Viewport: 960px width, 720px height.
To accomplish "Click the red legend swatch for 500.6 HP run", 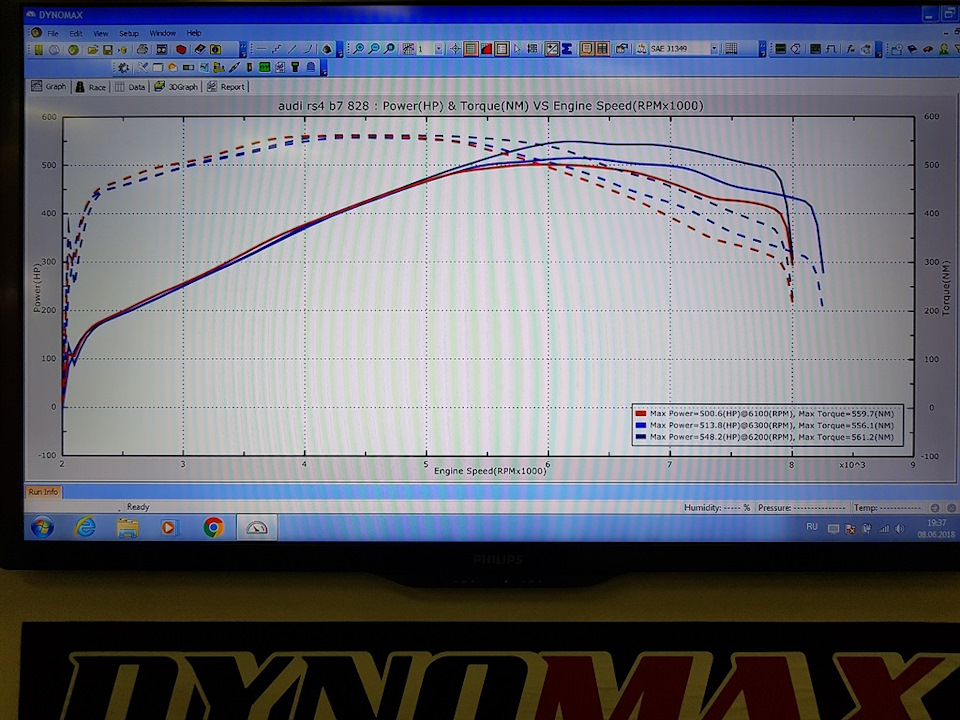I will pyautogui.click(x=641, y=414).
